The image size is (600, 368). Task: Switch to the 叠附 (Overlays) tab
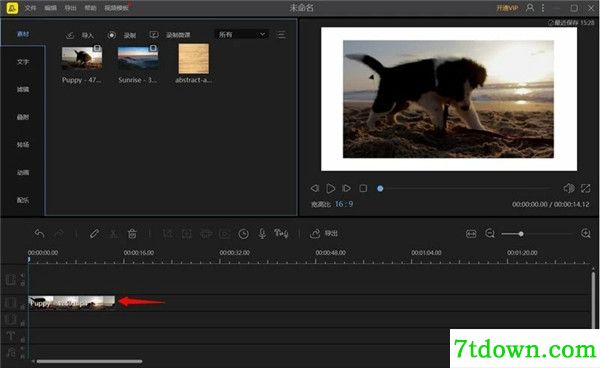23,117
